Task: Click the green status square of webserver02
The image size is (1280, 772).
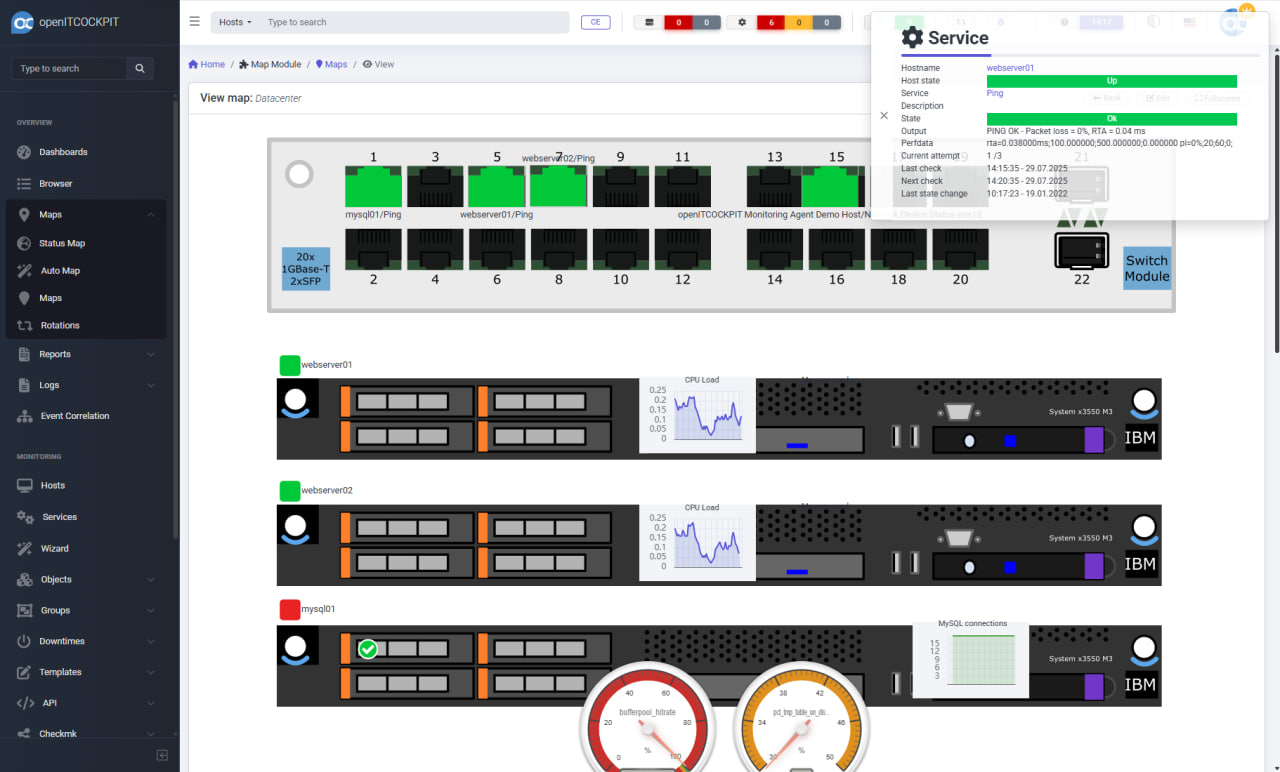Action: [290, 491]
